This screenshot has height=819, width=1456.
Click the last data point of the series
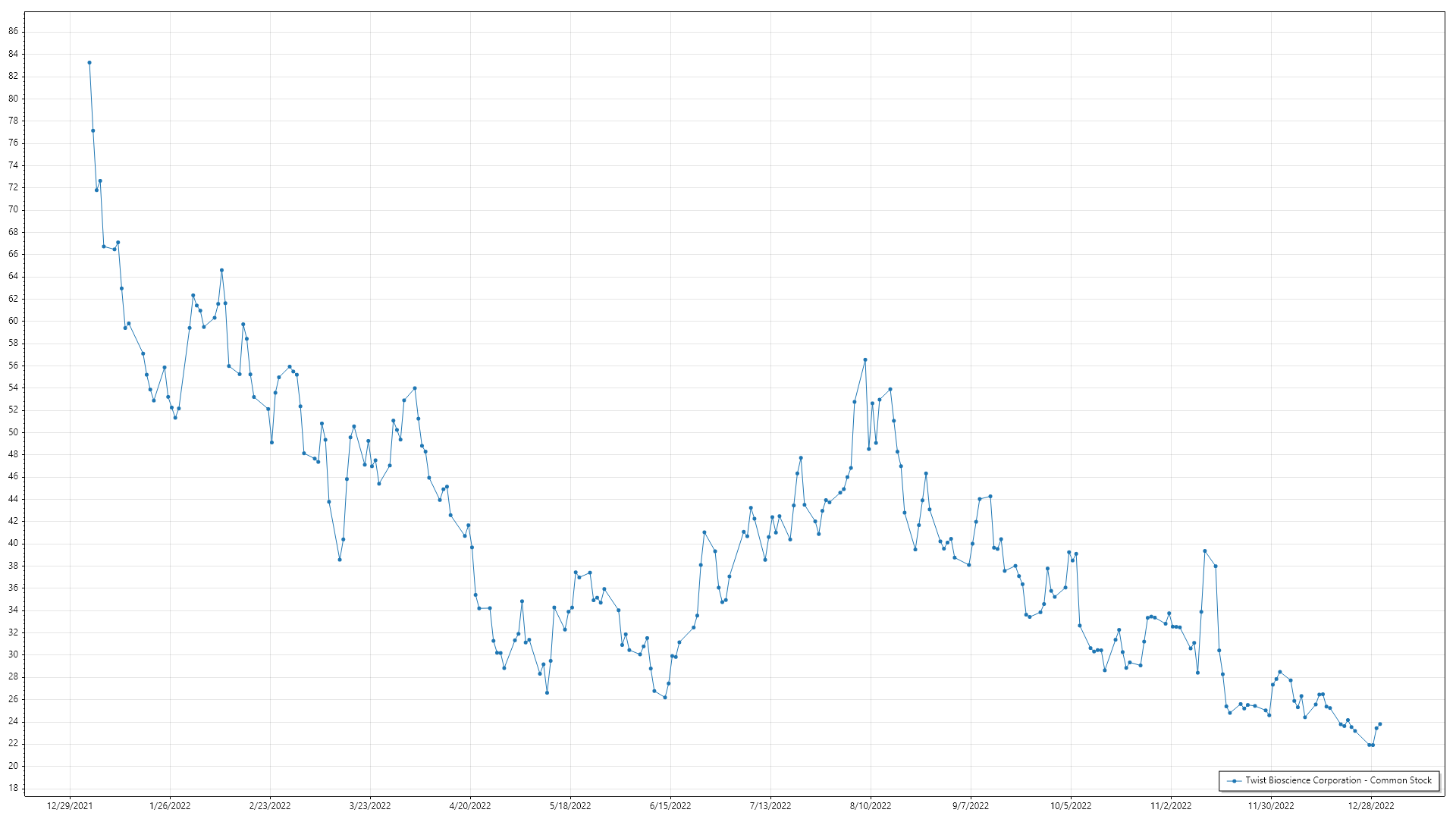click(x=1379, y=724)
